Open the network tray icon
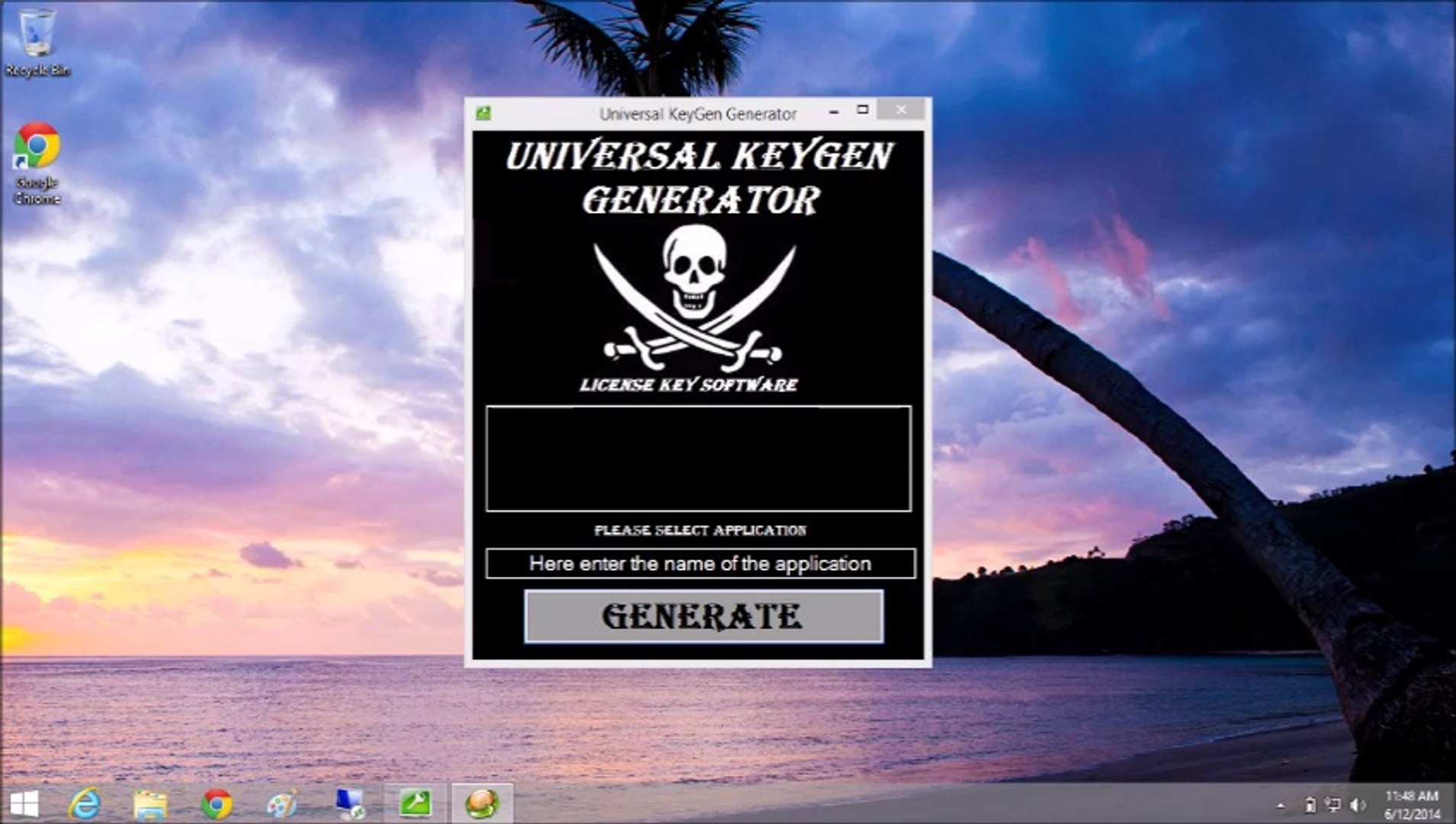 (1333, 806)
